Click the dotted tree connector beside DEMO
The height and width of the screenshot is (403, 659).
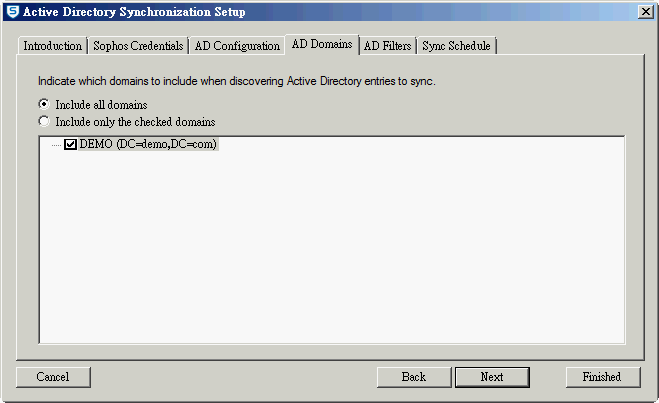(x=56, y=145)
